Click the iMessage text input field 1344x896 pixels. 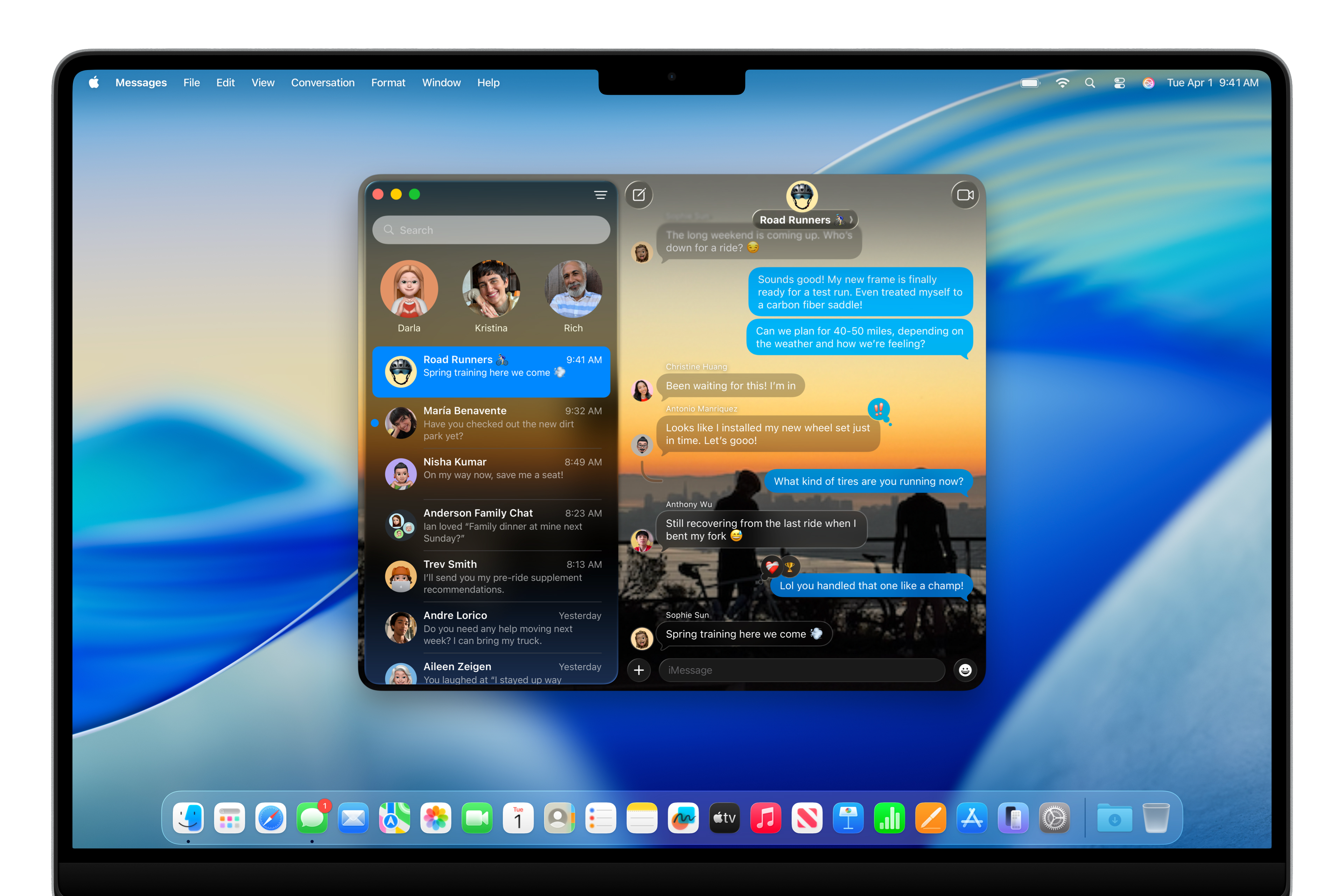[800, 670]
